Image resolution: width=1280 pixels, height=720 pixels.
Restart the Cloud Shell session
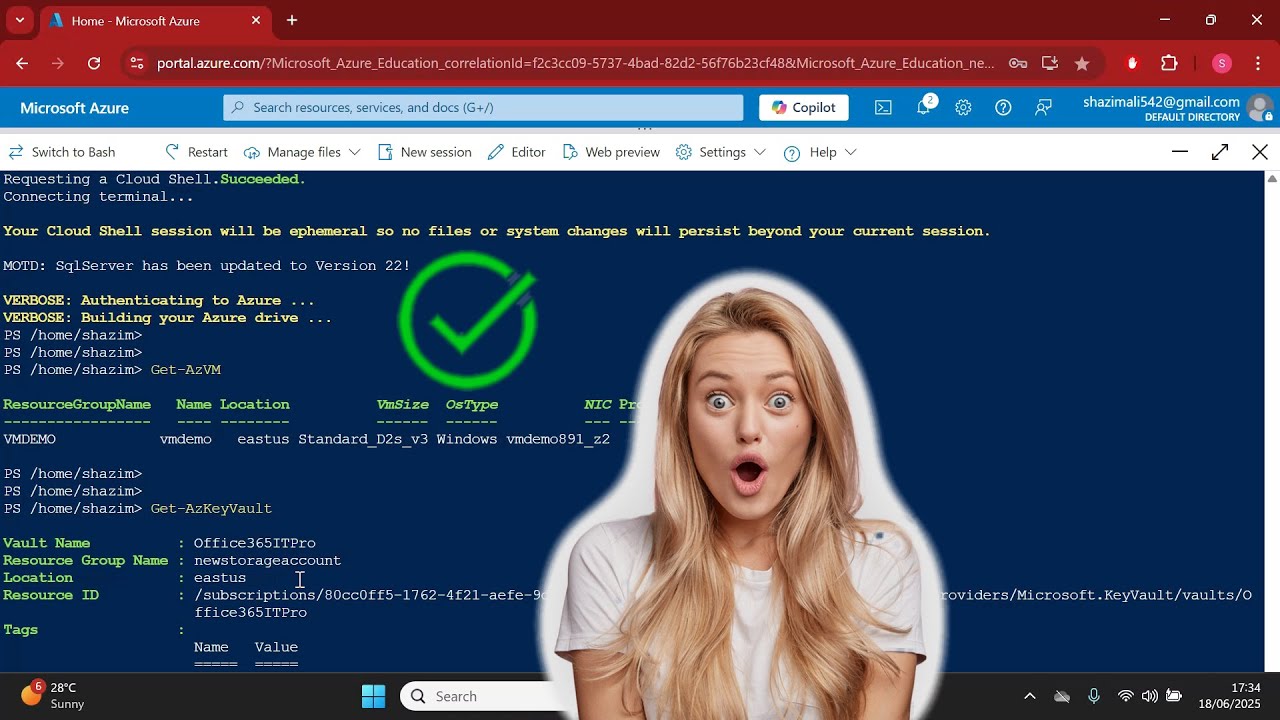click(197, 152)
